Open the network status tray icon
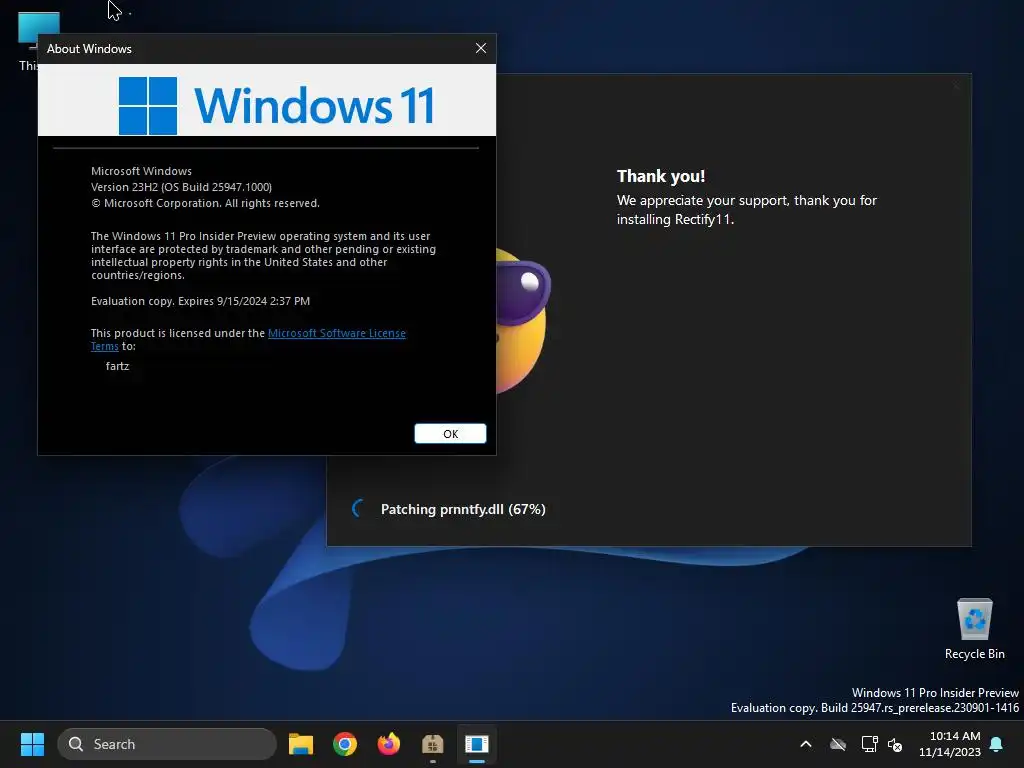Viewport: 1024px width, 768px height. click(869, 744)
